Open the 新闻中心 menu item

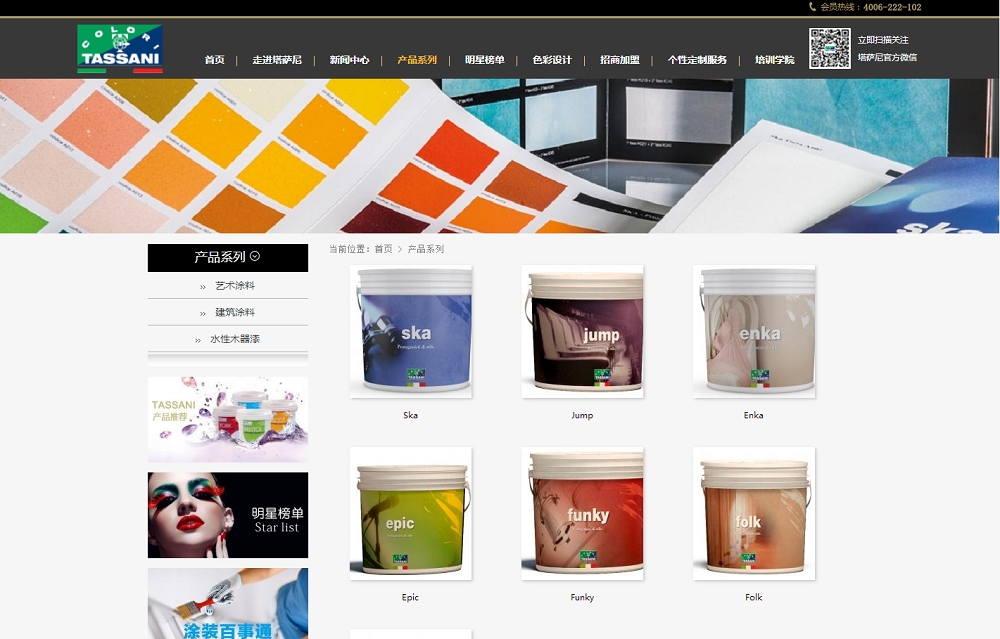[x=349, y=60]
